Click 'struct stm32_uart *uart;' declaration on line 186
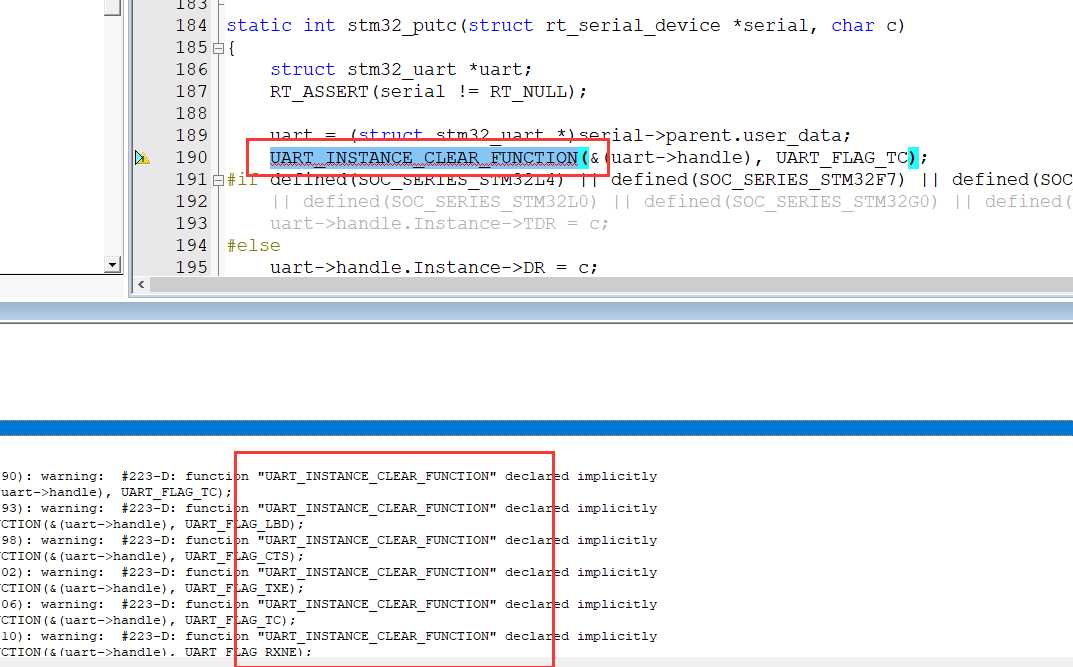This screenshot has height=667, width=1073. [x=401, y=70]
